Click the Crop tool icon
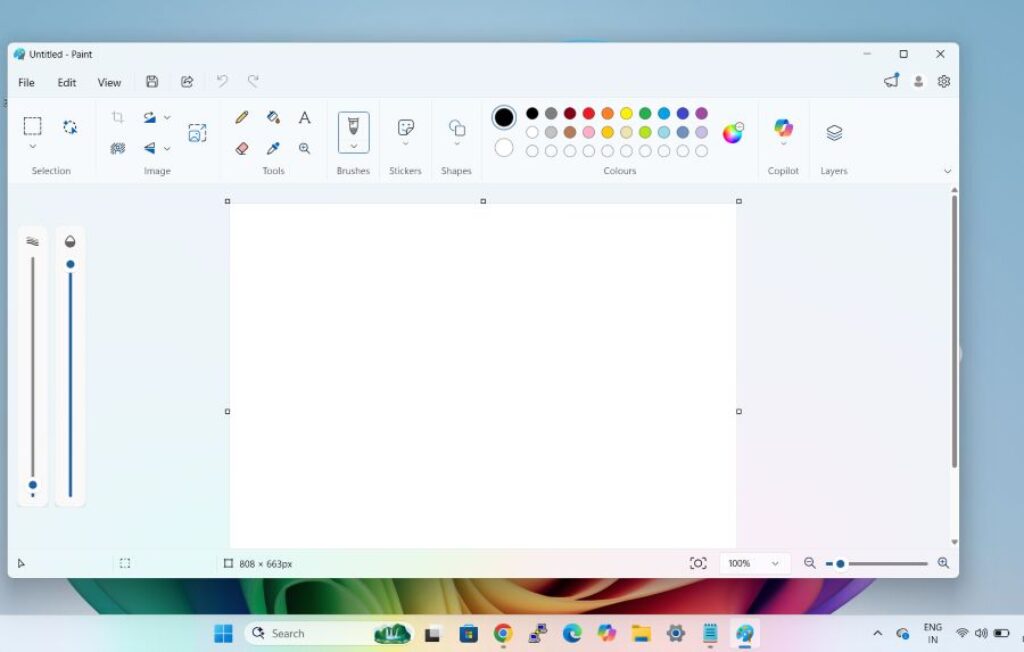This screenshot has width=1024, height=652. coord(118,118)
